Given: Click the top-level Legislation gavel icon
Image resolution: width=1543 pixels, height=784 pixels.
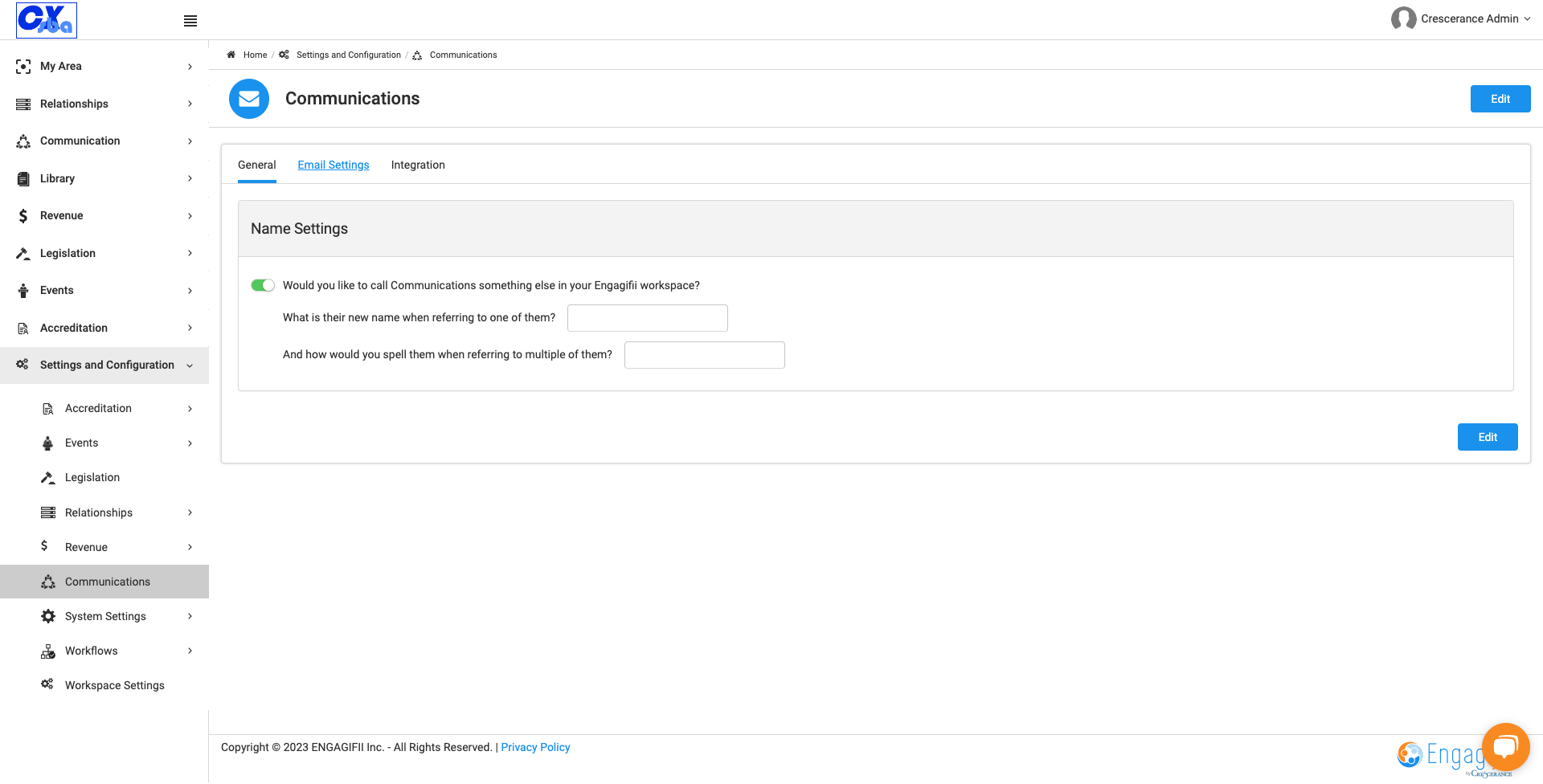Looking at the screenshot, I should coord(23,253).
